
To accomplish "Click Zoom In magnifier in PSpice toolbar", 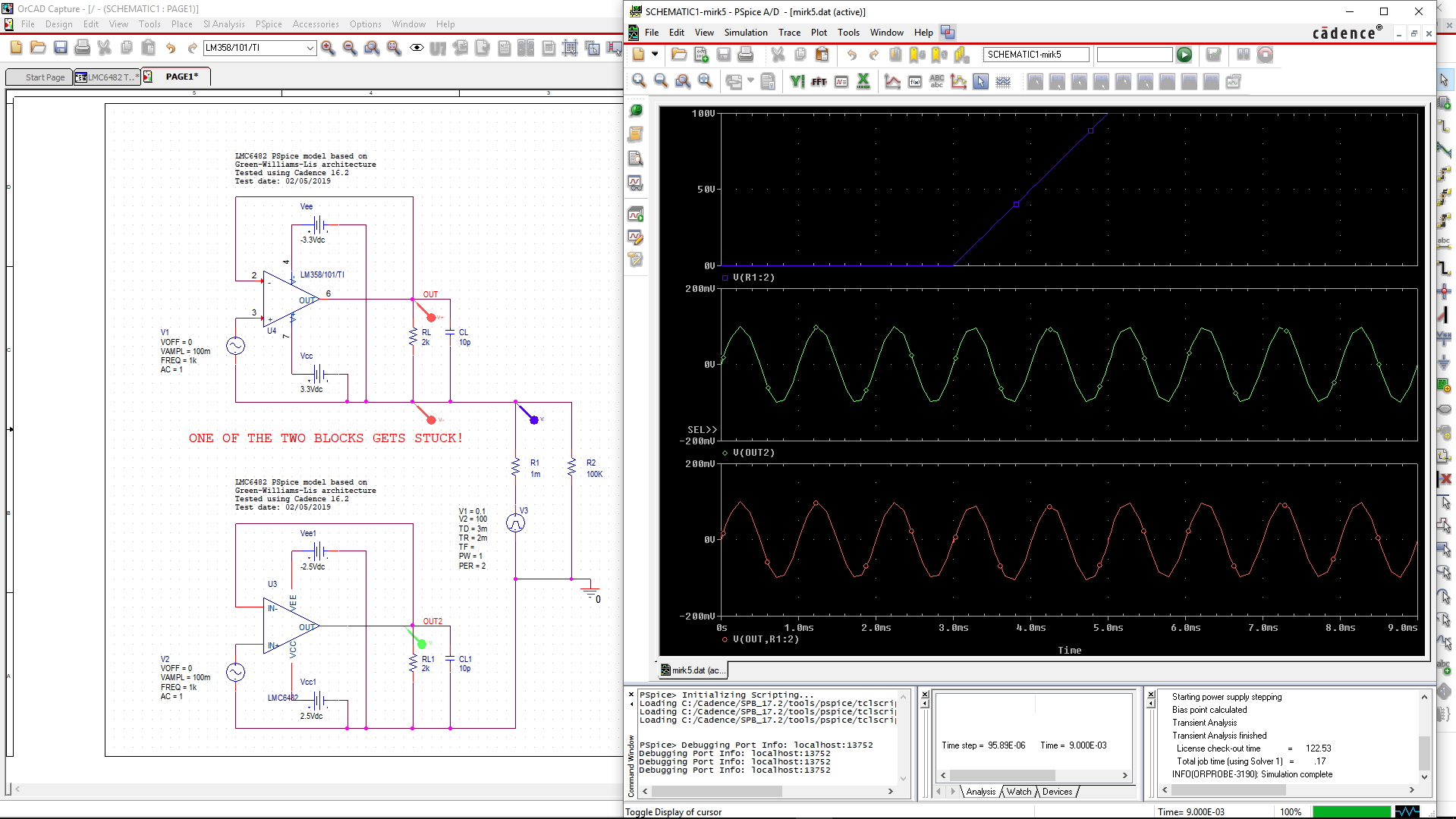I will pos(639,82).
